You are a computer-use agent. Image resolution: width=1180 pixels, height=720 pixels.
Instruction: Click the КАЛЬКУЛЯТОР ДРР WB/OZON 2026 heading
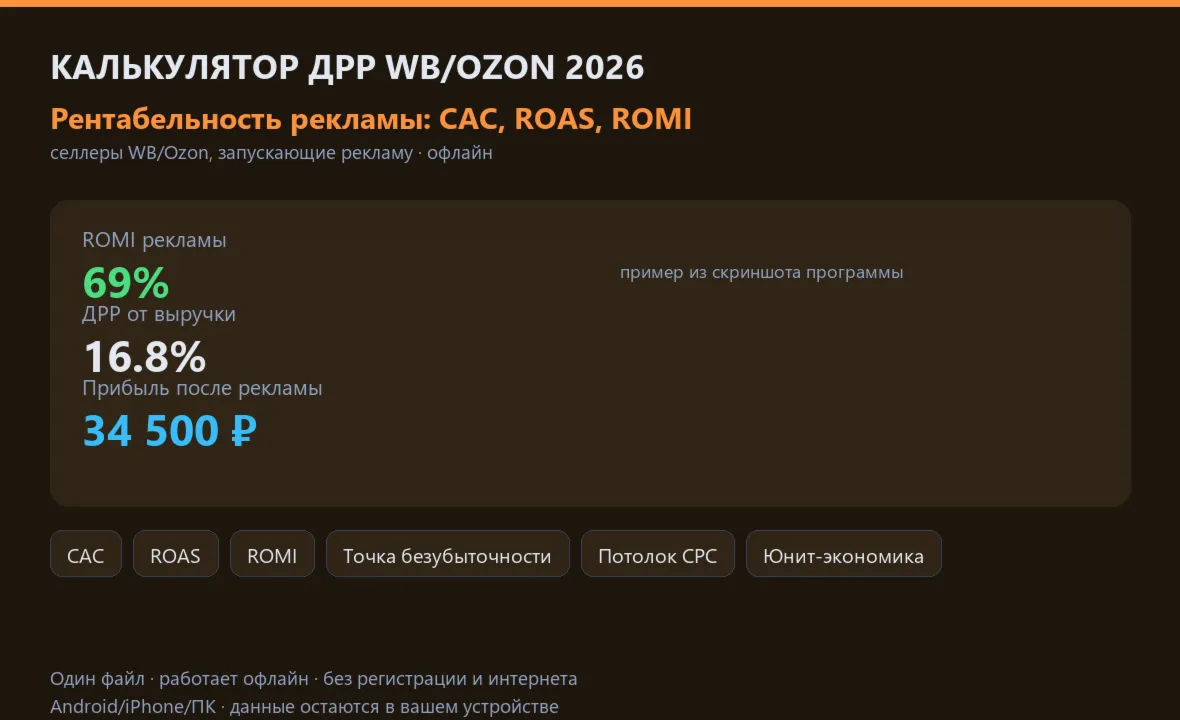click(x=347, y=67)
